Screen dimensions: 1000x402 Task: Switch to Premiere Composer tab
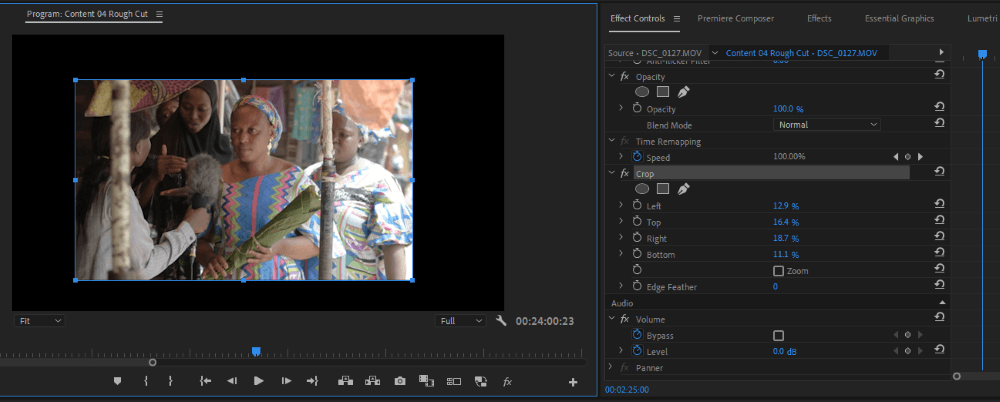[735, 19]
